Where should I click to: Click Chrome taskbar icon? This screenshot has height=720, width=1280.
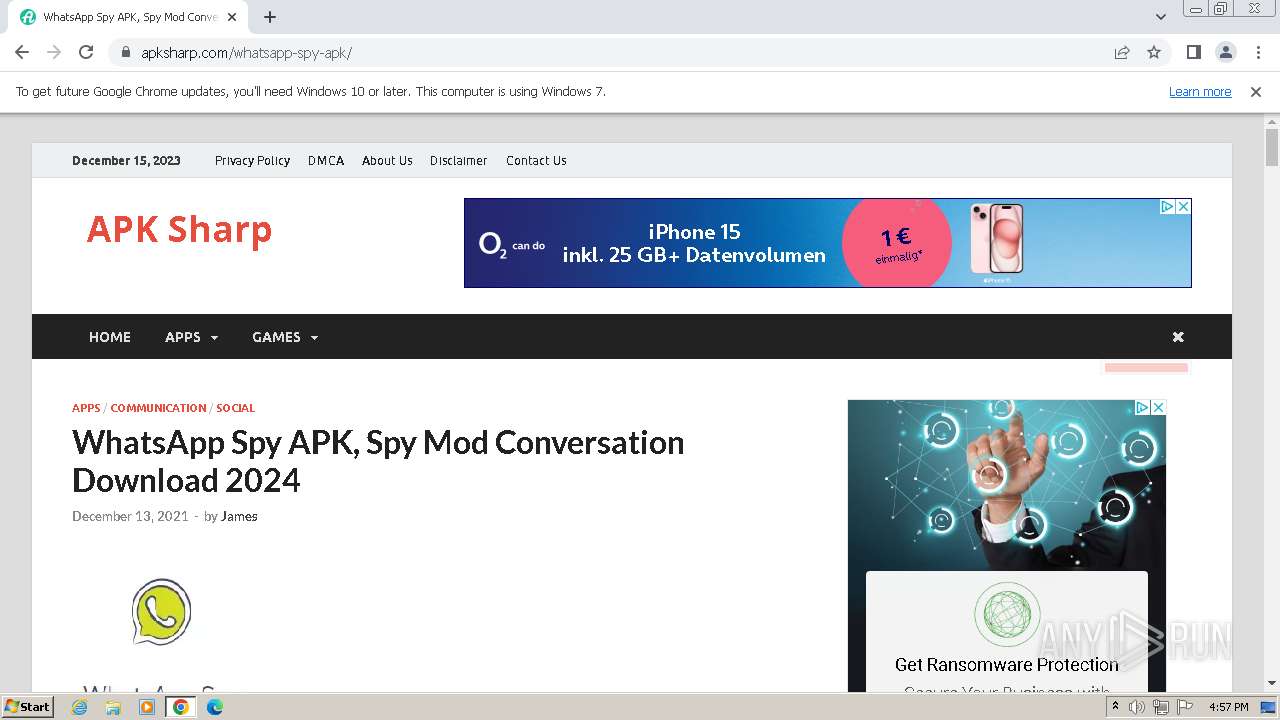[181, 707]
